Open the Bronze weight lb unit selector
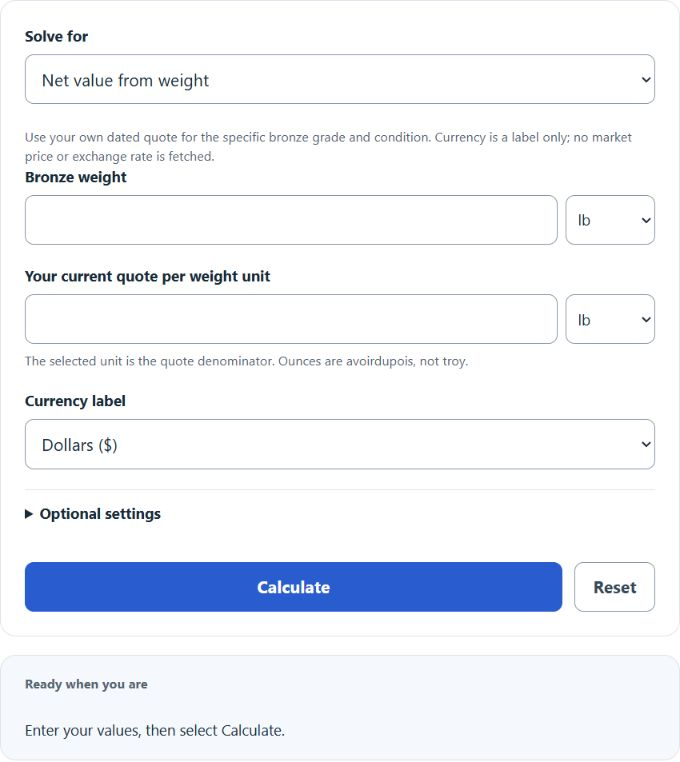 [x=610, y=220]
